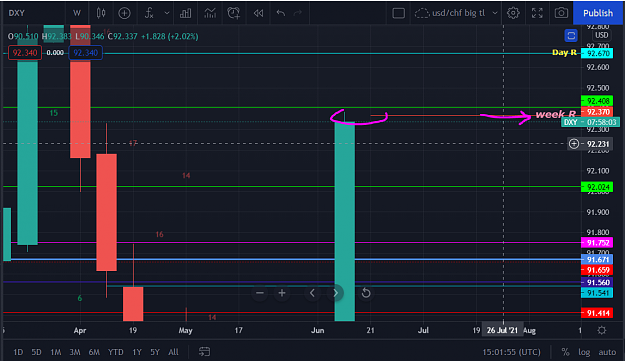Open the axis settings gear at the bottom right
The image size is (625, 361).
[x=602, y=330]
